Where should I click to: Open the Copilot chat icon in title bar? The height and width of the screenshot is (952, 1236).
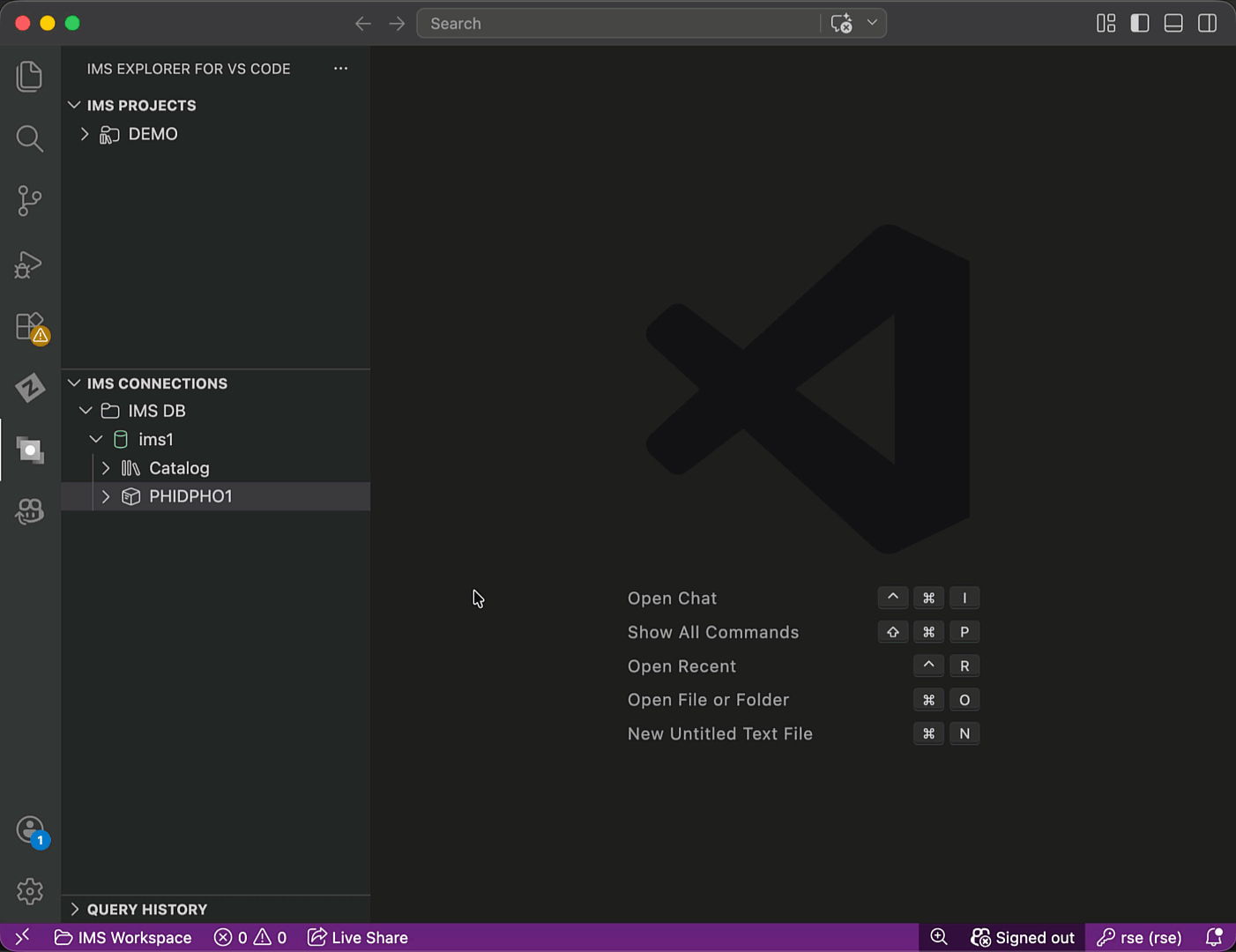842,24
